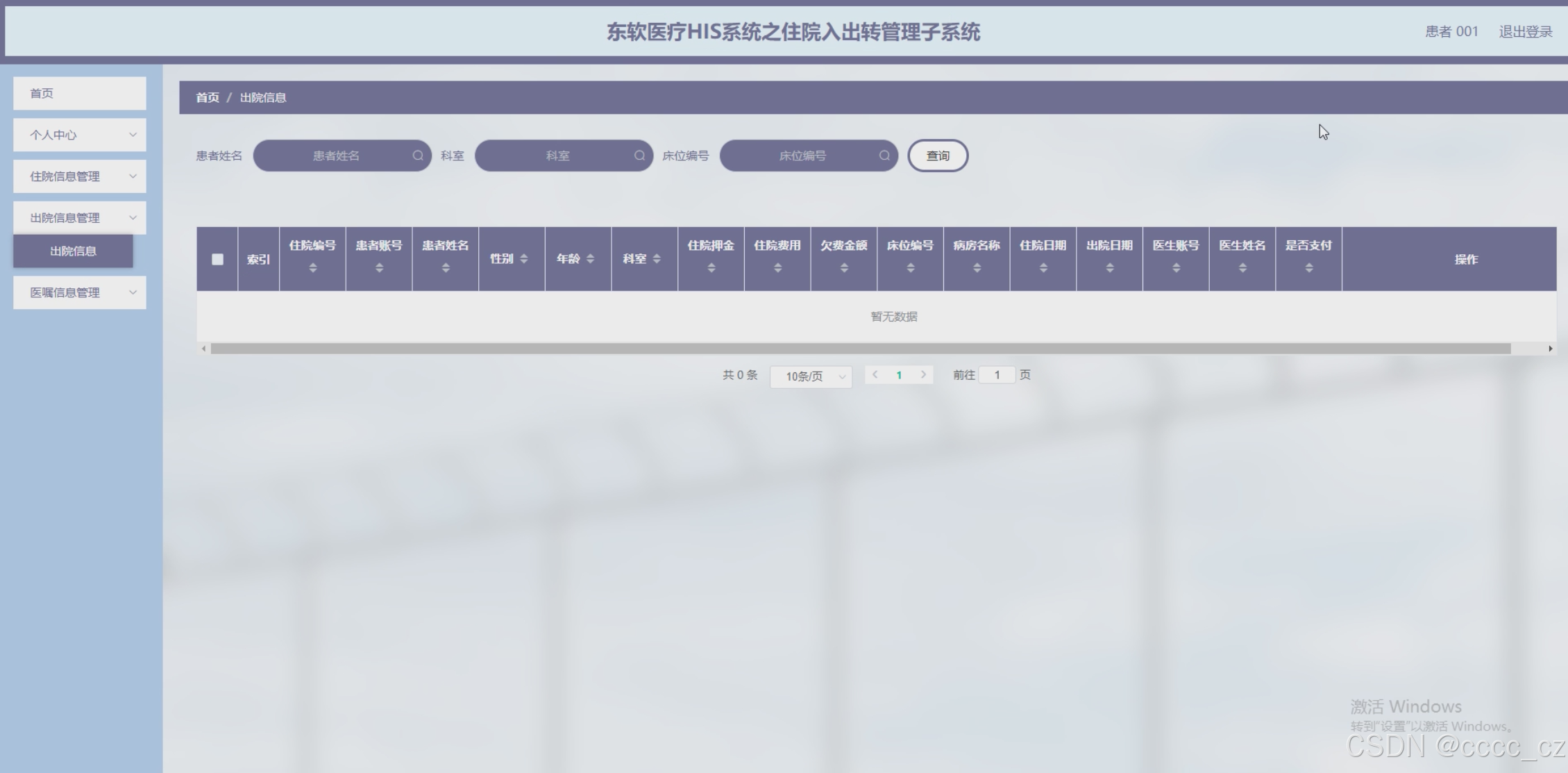The height and width of the screenshot is (773, 1568).
Task: Click the 前往 page number input
Action: pyautogui.click(x=997, y=375)
